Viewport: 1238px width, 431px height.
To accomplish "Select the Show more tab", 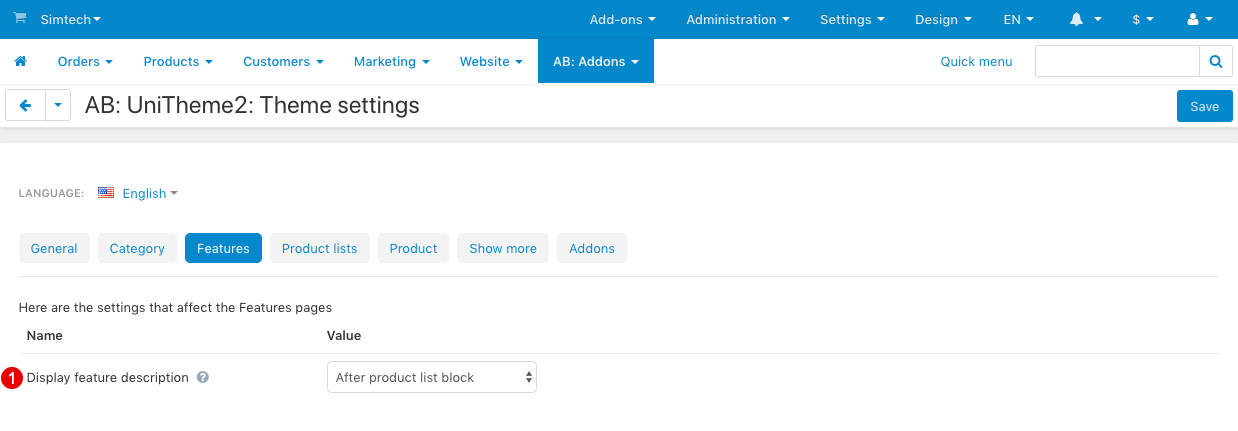I will point(502,248).
